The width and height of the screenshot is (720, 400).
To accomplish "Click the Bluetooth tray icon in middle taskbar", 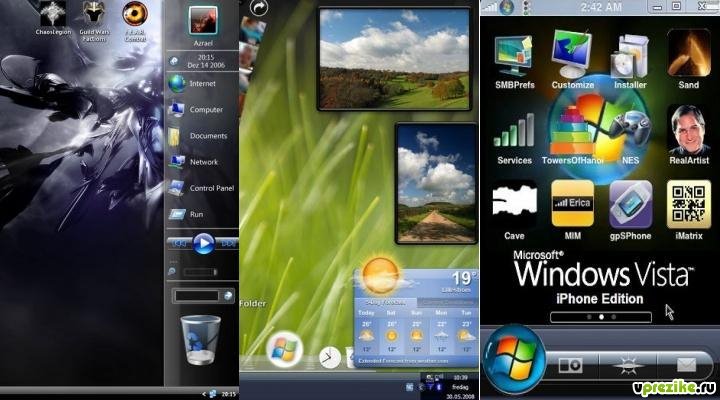I will 439,388.
